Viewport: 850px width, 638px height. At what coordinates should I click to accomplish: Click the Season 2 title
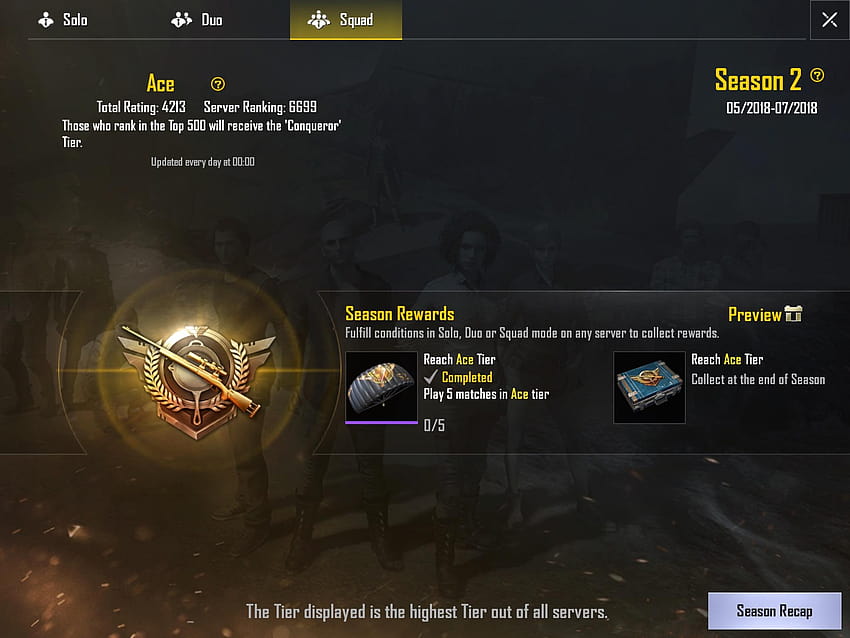point(758,80)
